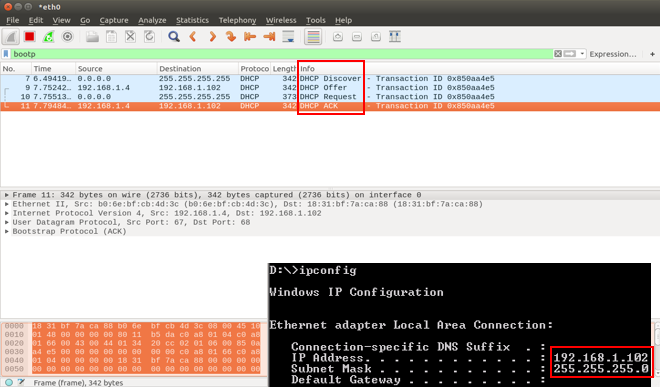Expand the Frame 11 tree row

[7, 195]
